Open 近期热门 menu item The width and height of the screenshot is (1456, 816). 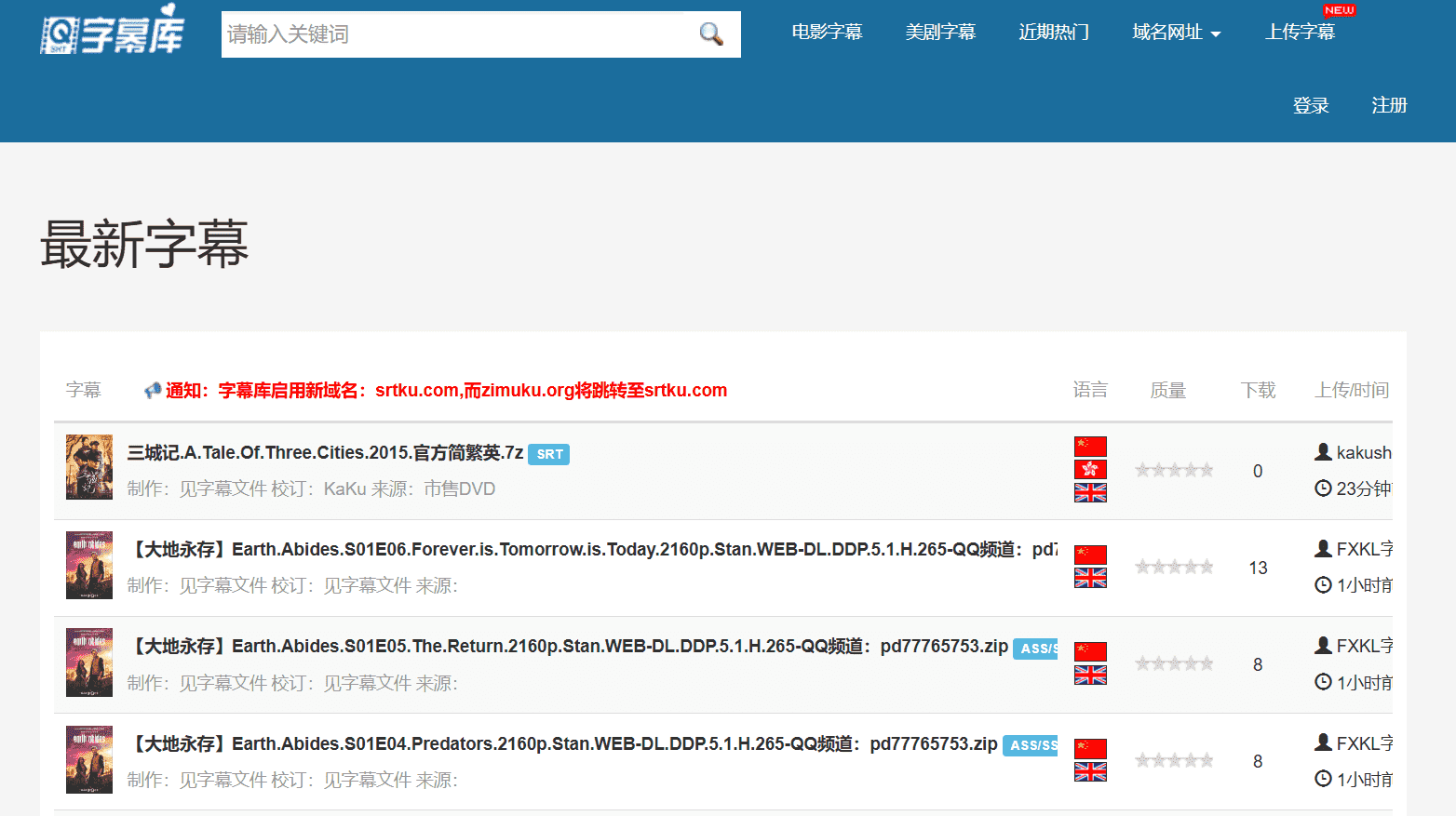click(1054, 33)
